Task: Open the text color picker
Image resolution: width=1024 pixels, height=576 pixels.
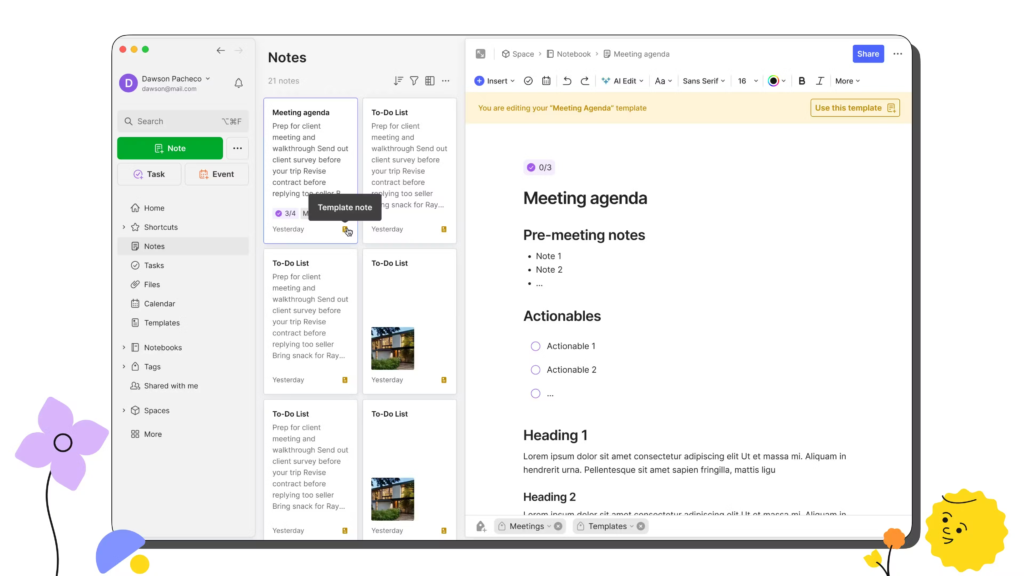Action: point(776,81)
